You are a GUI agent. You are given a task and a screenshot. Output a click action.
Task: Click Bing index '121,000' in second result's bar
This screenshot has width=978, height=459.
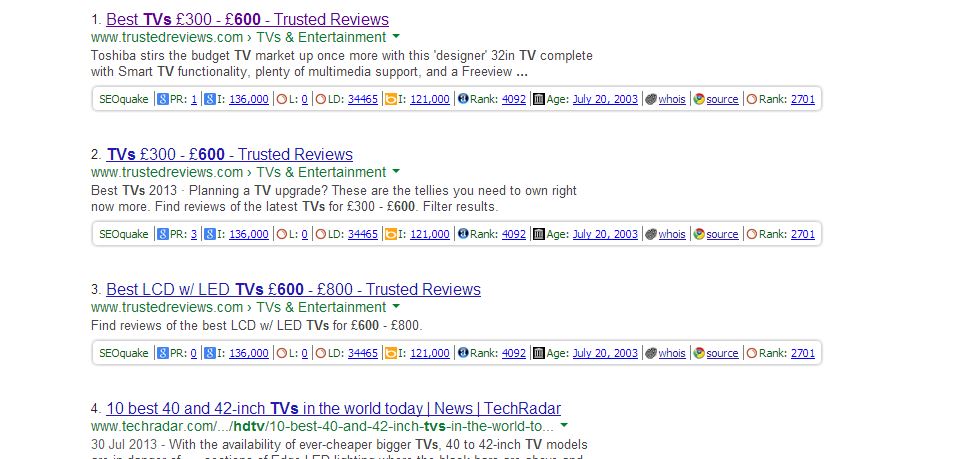tap(430, 234)
